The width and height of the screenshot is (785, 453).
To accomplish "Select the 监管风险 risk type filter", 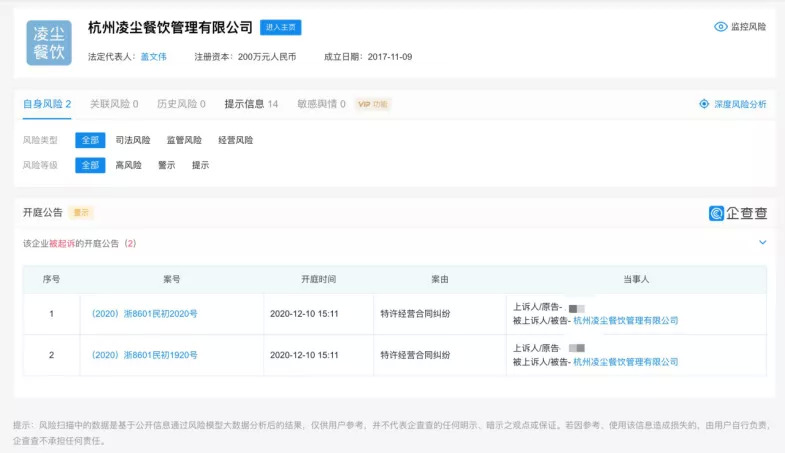I will coord(184,140).
